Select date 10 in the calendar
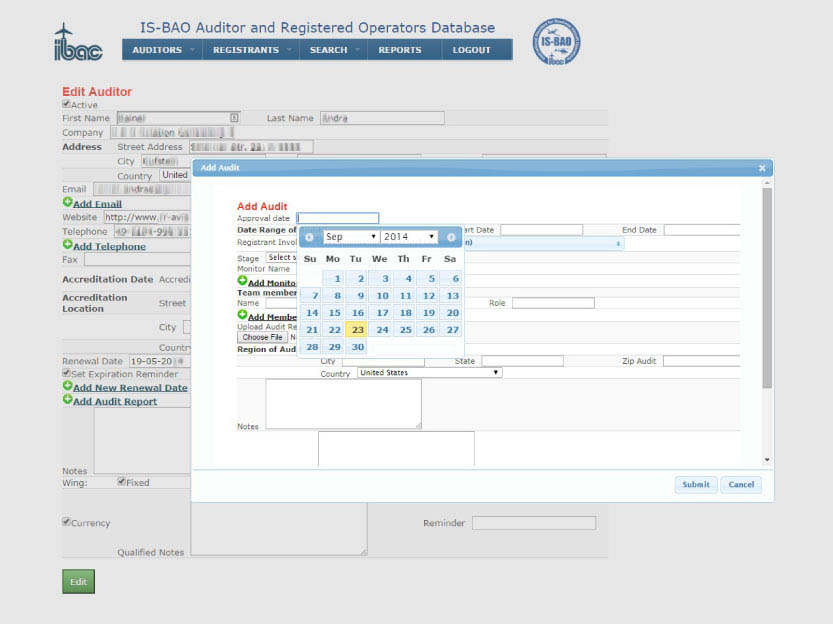Viewport: 833px width, 624px height. (x=380, y=296)
